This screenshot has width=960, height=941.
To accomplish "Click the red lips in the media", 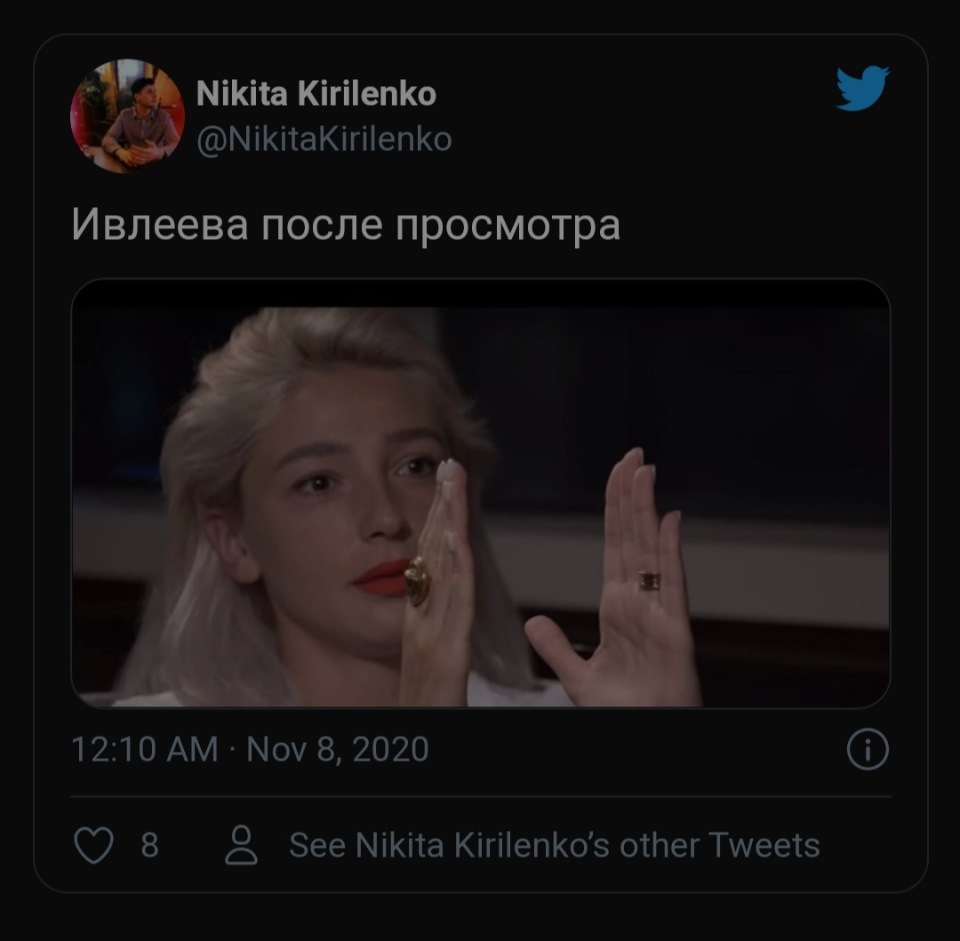I will pyautogui.click(x=380, y=578).
